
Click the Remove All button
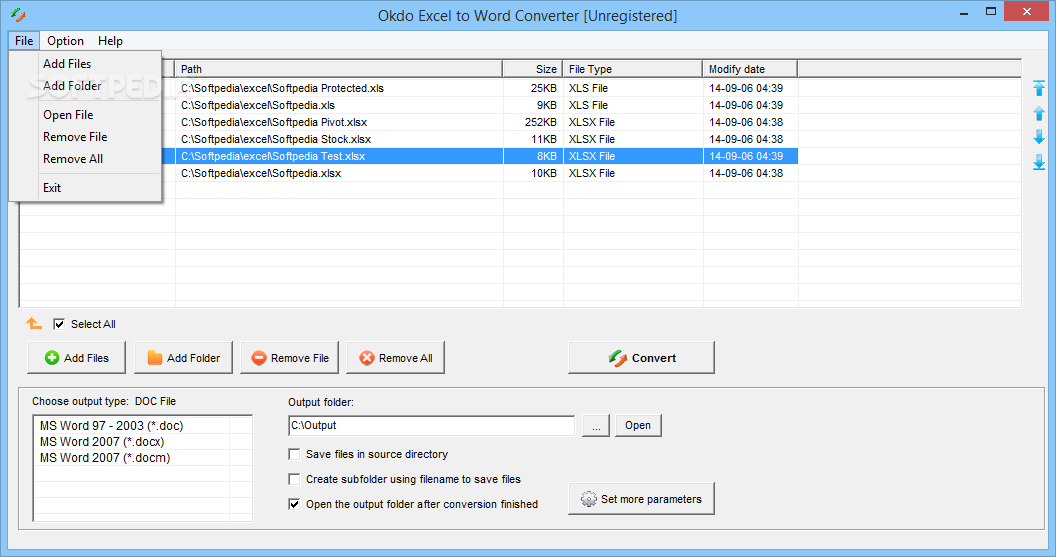[395, 358]
